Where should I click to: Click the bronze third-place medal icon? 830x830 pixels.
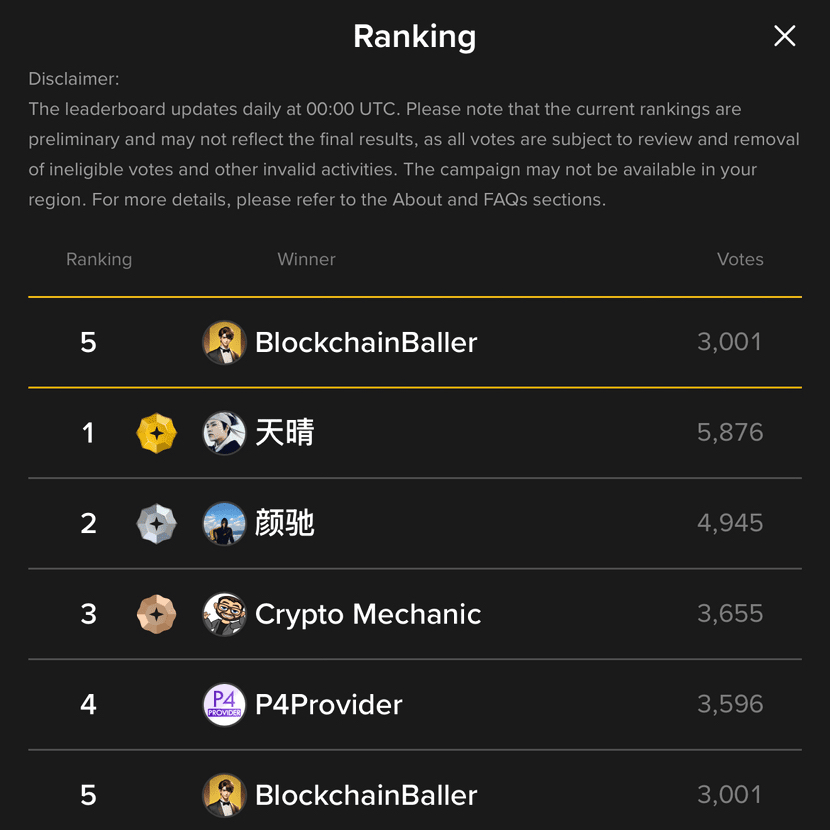(156, 614)
